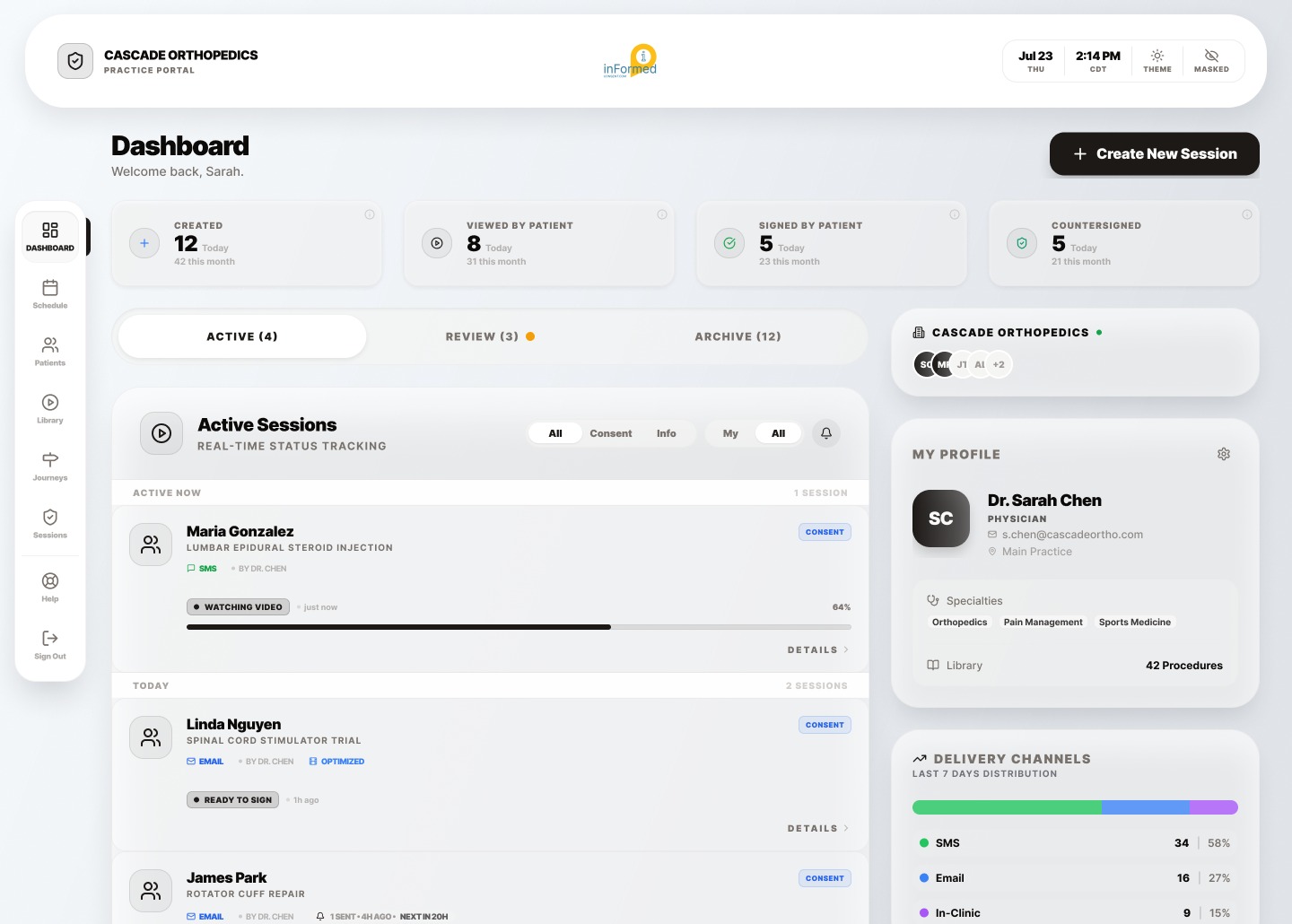Click Create New Session button
This screenshot has height=924, width=1292.
click(1155, 154)
